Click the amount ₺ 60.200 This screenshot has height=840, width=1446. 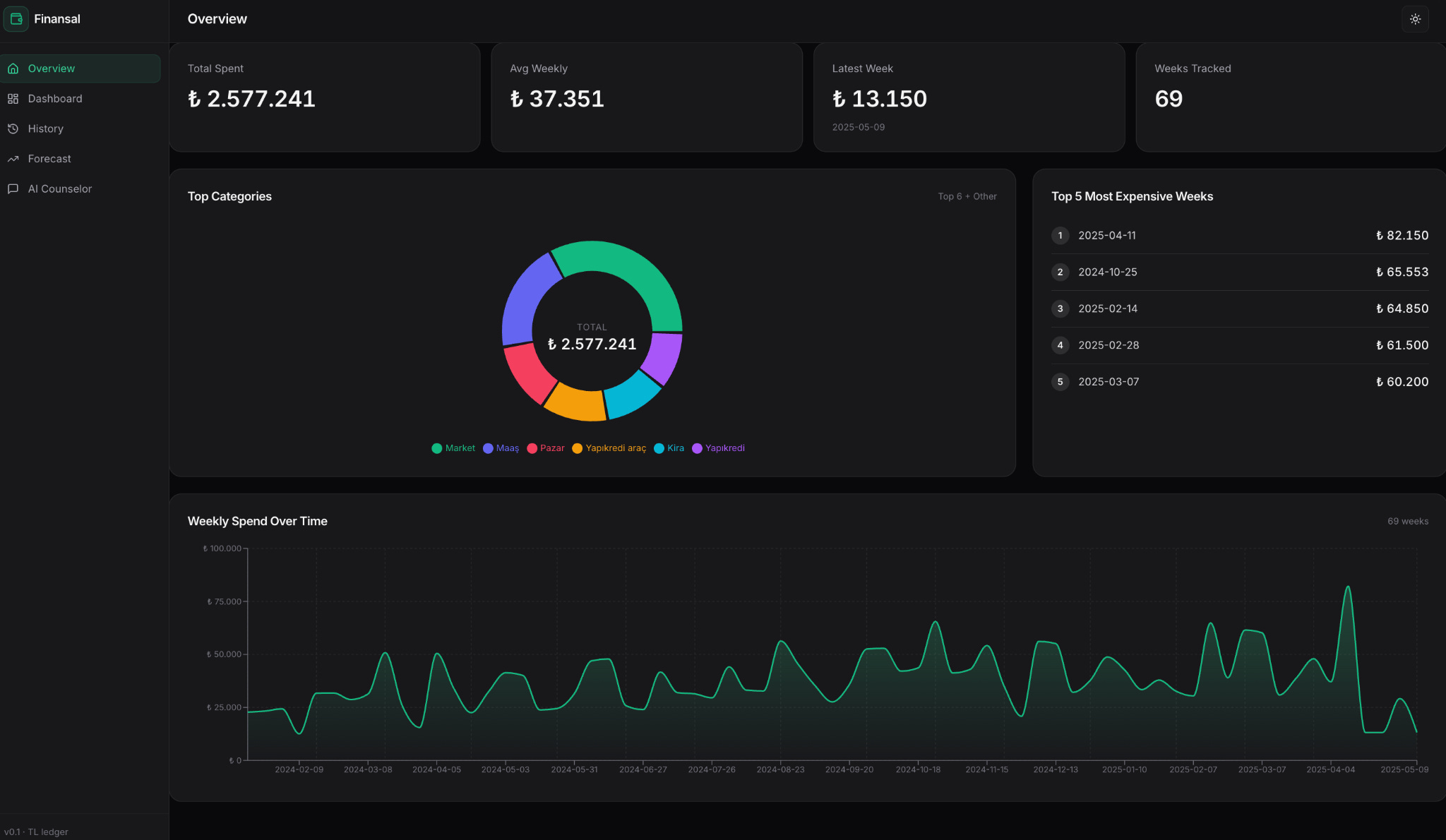pyautogui.click(x=1402, y=382)
